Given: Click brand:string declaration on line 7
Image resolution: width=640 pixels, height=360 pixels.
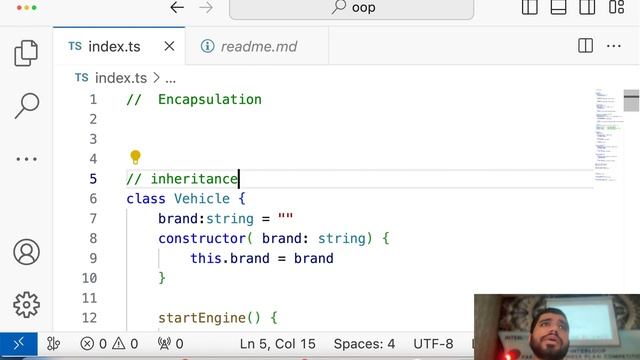Looking at the screenshot, I should coord(206,219).
